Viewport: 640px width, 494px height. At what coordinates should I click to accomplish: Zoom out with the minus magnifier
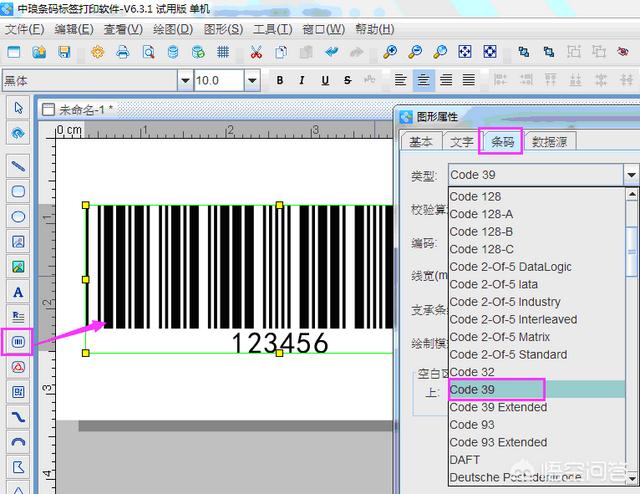click(x=416, y=52)
